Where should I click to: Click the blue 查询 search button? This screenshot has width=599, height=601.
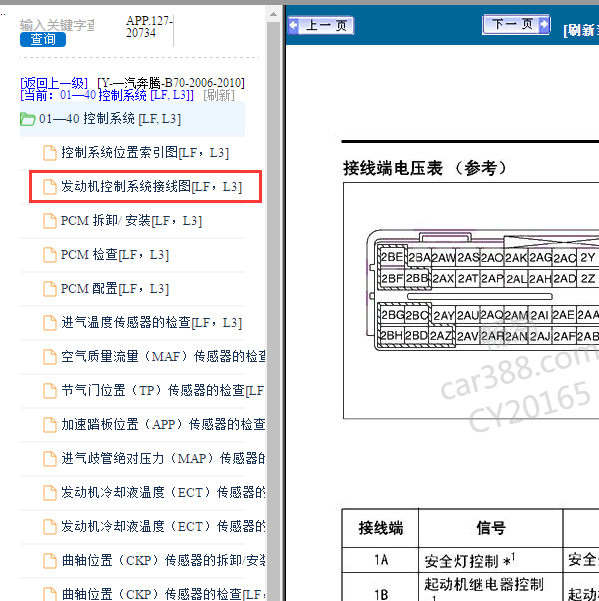point(43,39)
